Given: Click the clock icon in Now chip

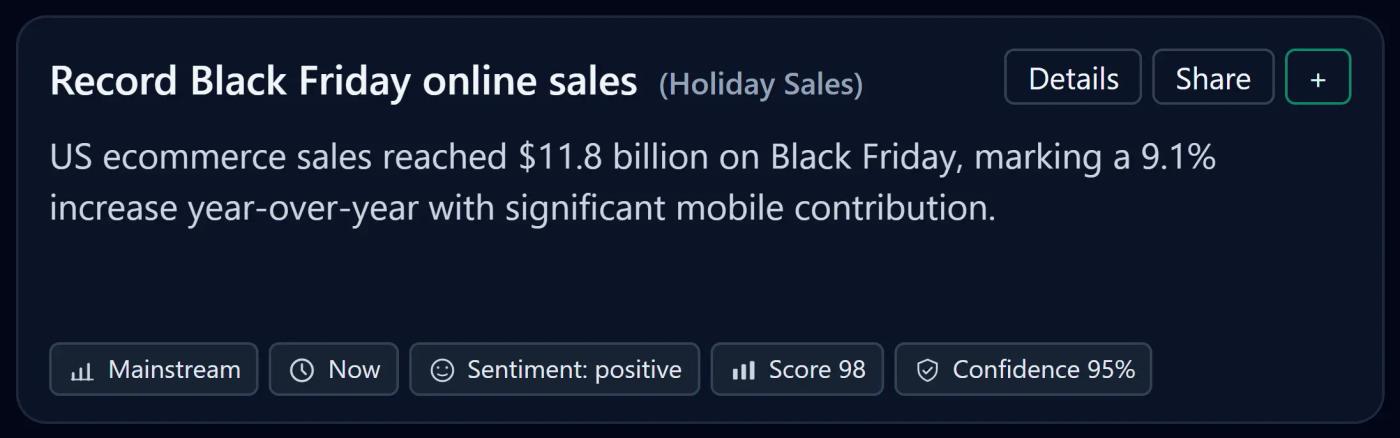Looking at the screenshot, I should 301,371.
